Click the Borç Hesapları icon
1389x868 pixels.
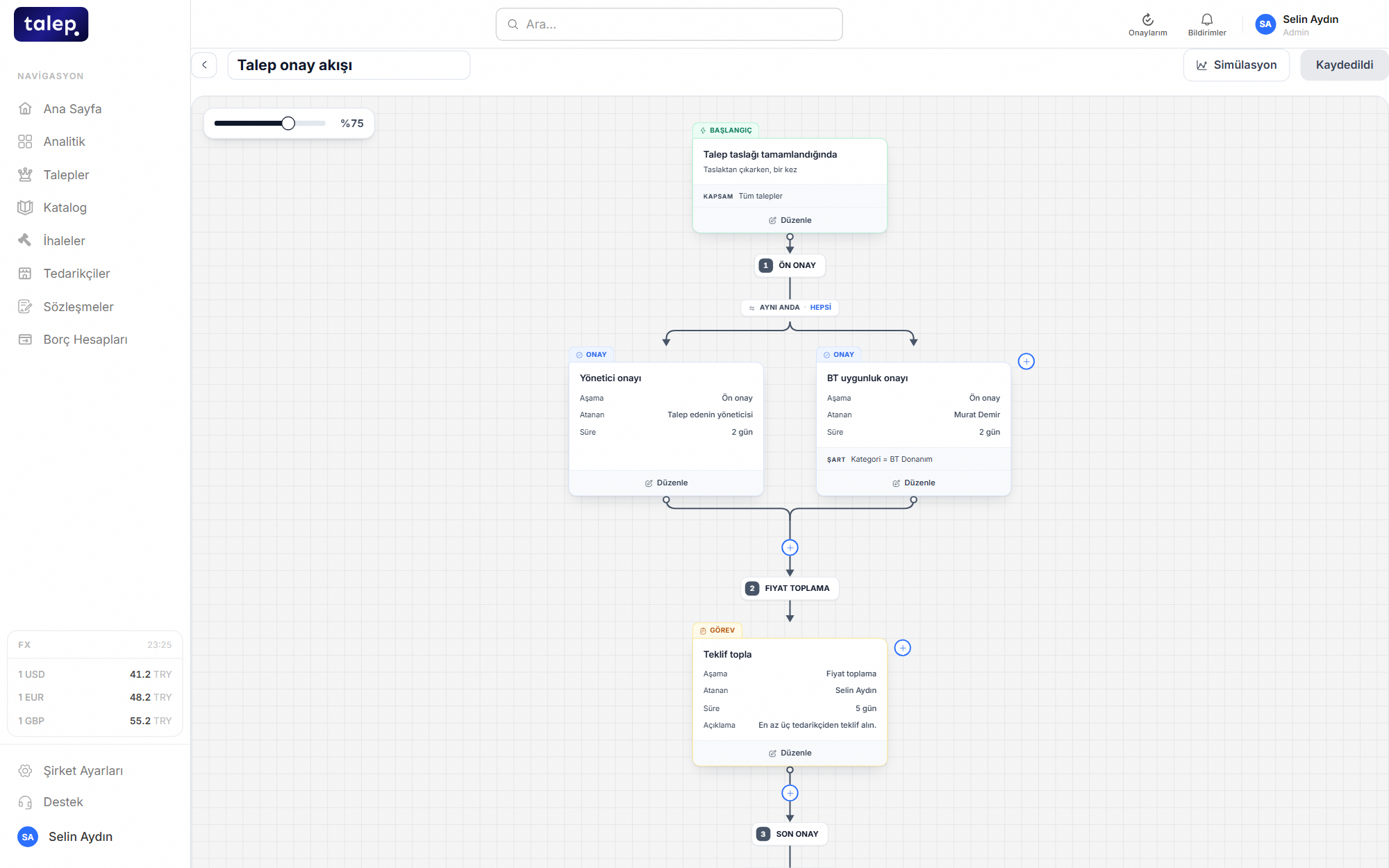pyautogui.click(x=25, y=340)
